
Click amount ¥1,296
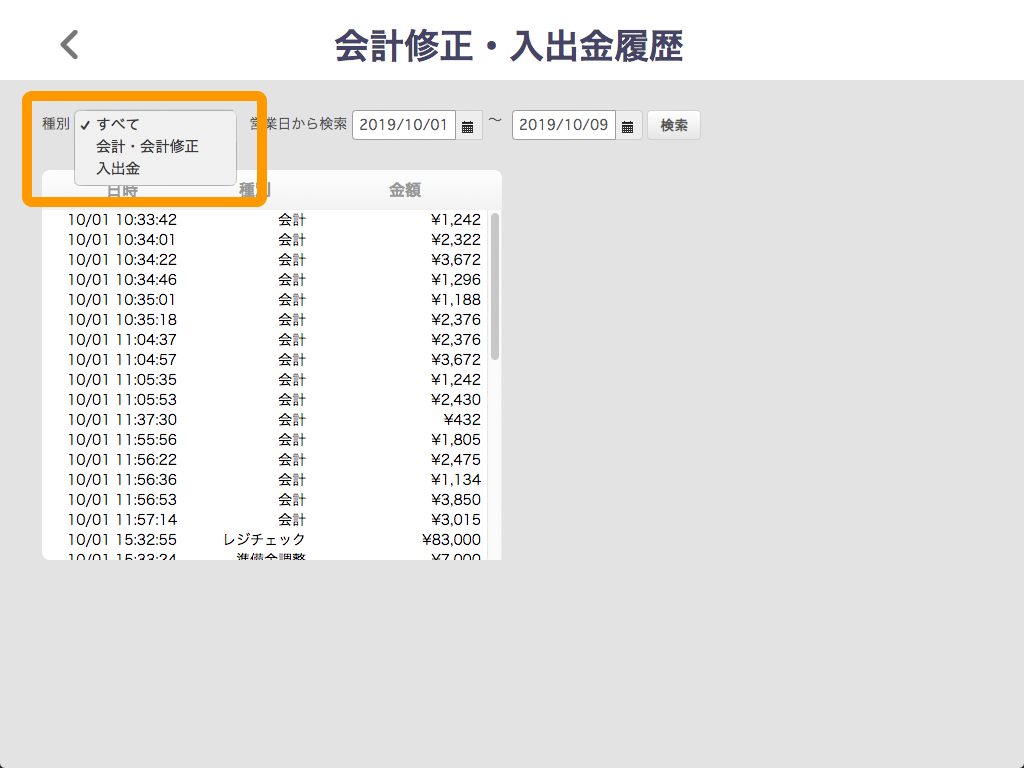coord(456,280)
